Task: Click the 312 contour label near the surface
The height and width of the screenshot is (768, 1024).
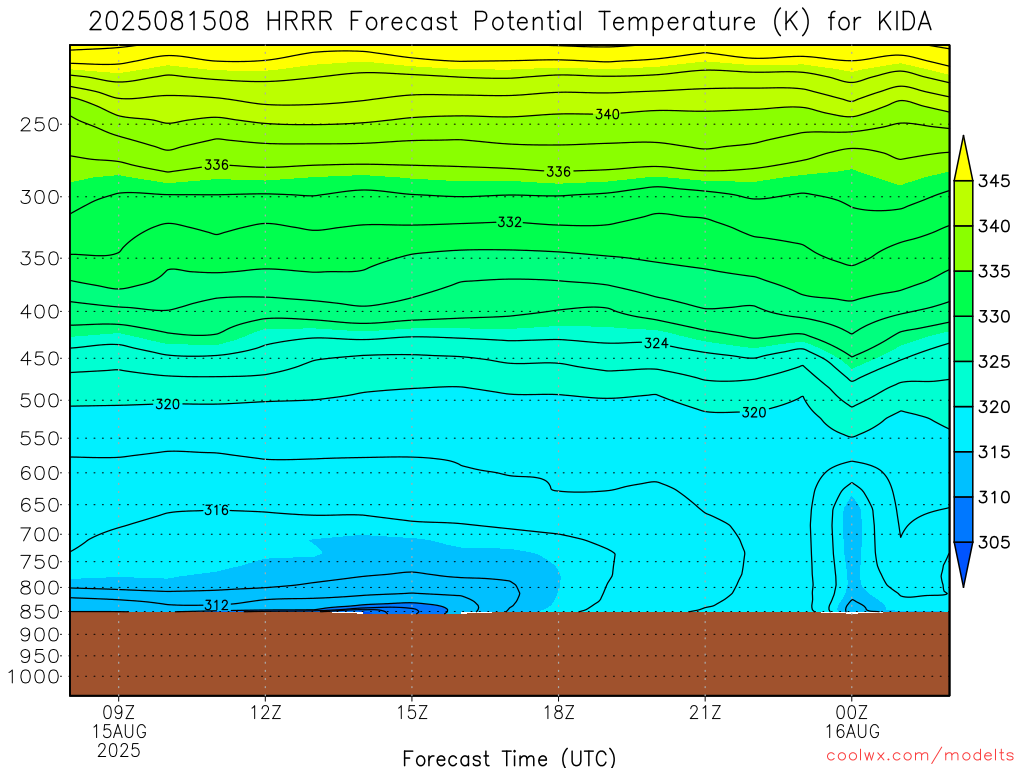Action: tap(216, 605)
